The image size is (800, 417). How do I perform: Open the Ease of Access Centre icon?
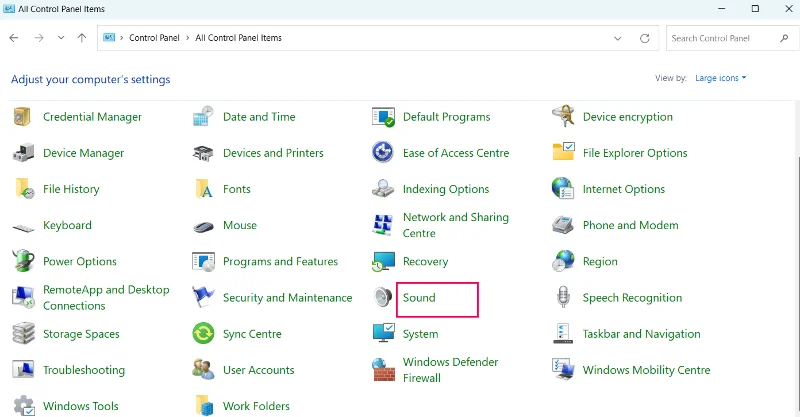[x=383, y=153]
